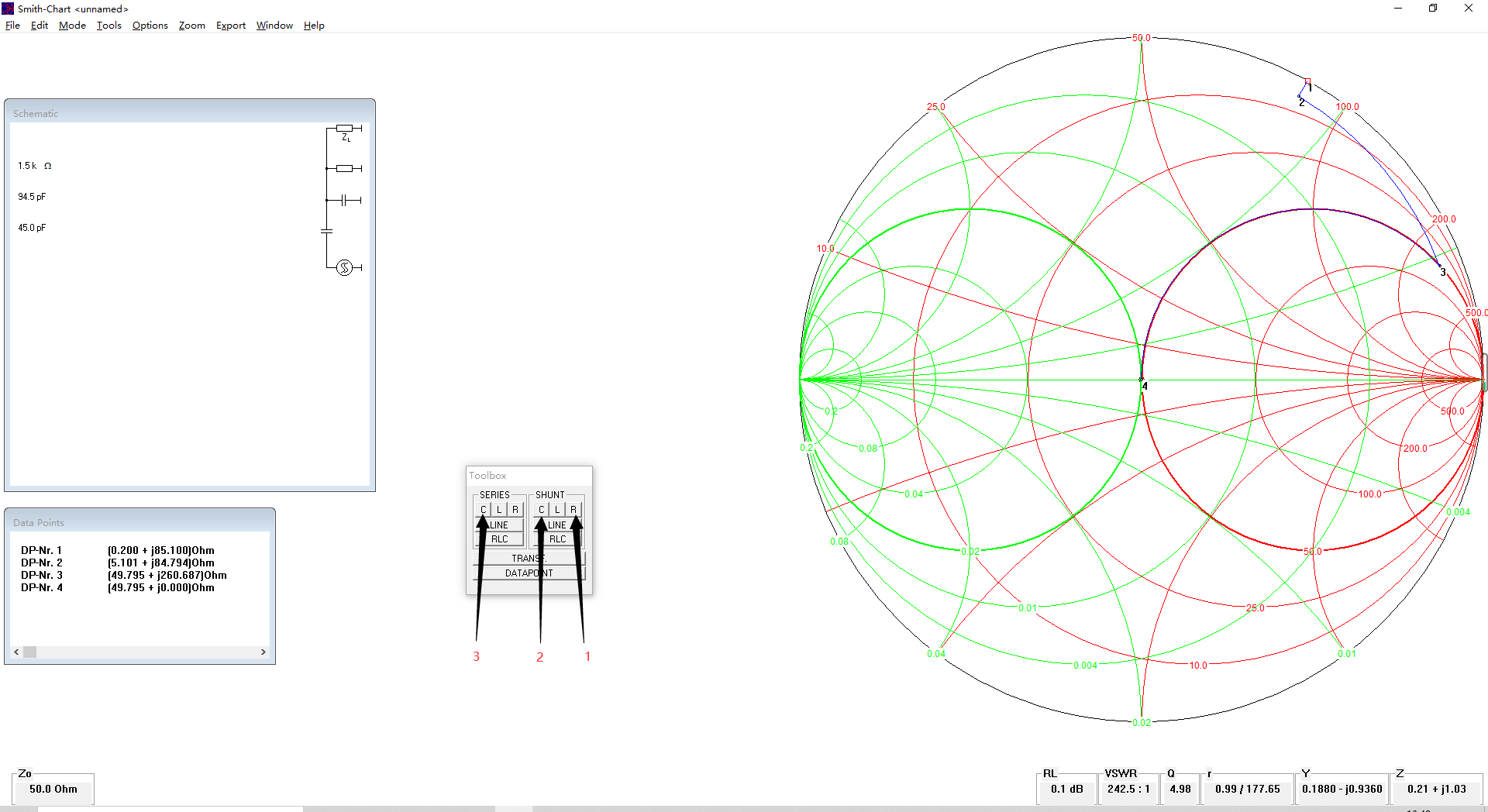Image resolution: width=1488 pixels, height=812 pixels.
Task: Select the DP-Nr. 1 row in Data Points
Action: point(118,551)
